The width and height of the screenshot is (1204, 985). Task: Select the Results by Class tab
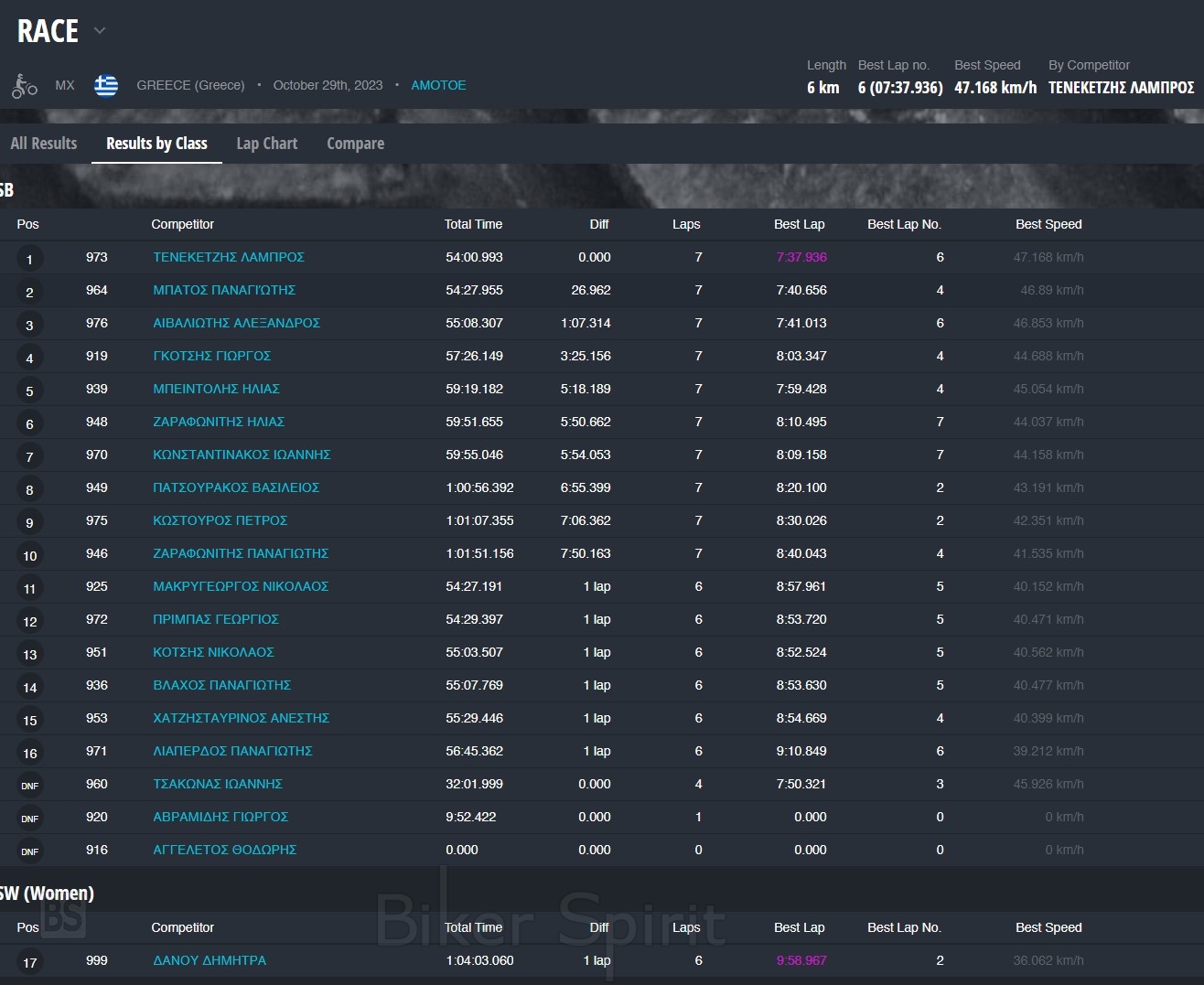[156, 144]
